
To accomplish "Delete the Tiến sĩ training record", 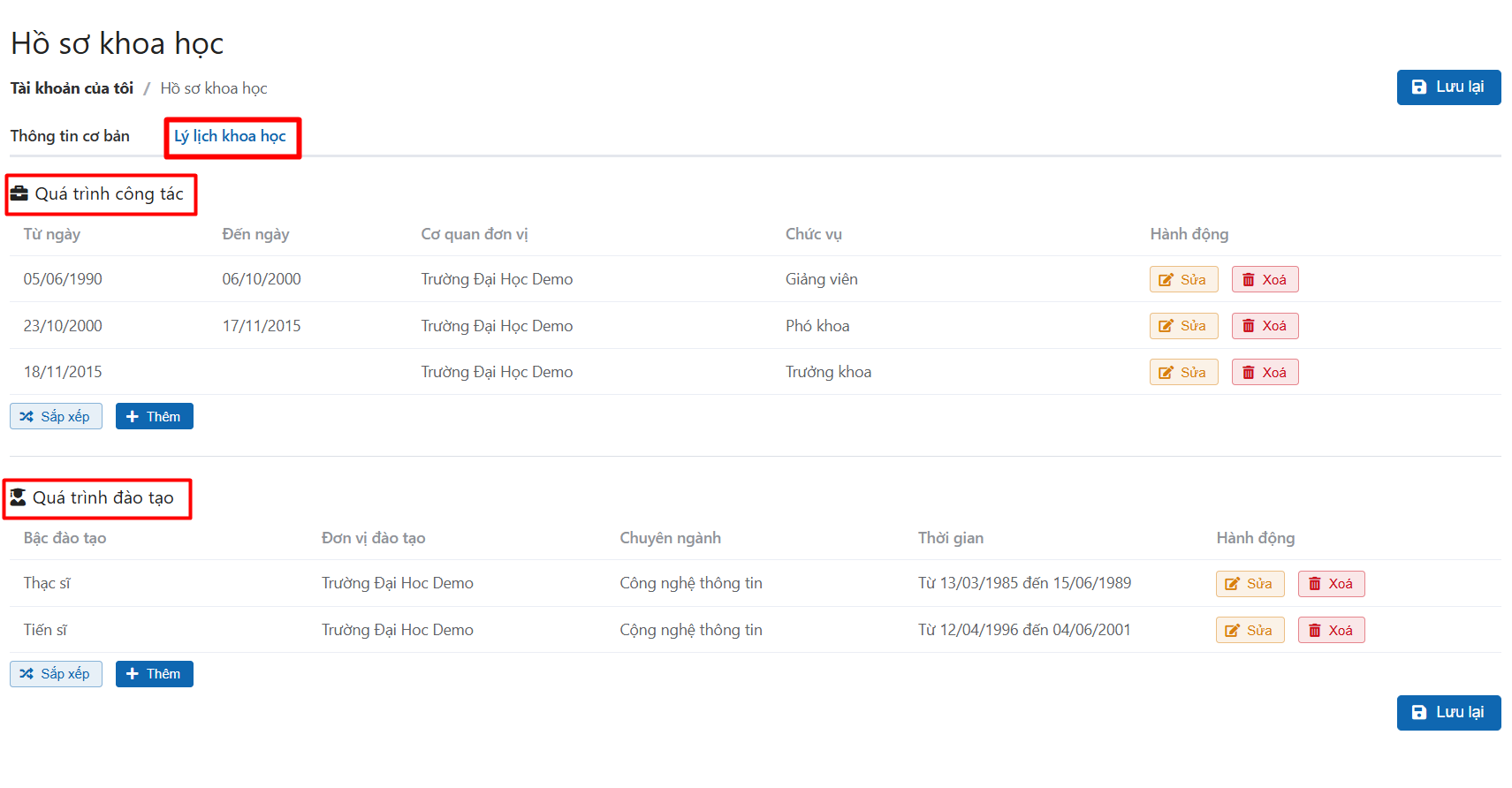I will 1330,630.
